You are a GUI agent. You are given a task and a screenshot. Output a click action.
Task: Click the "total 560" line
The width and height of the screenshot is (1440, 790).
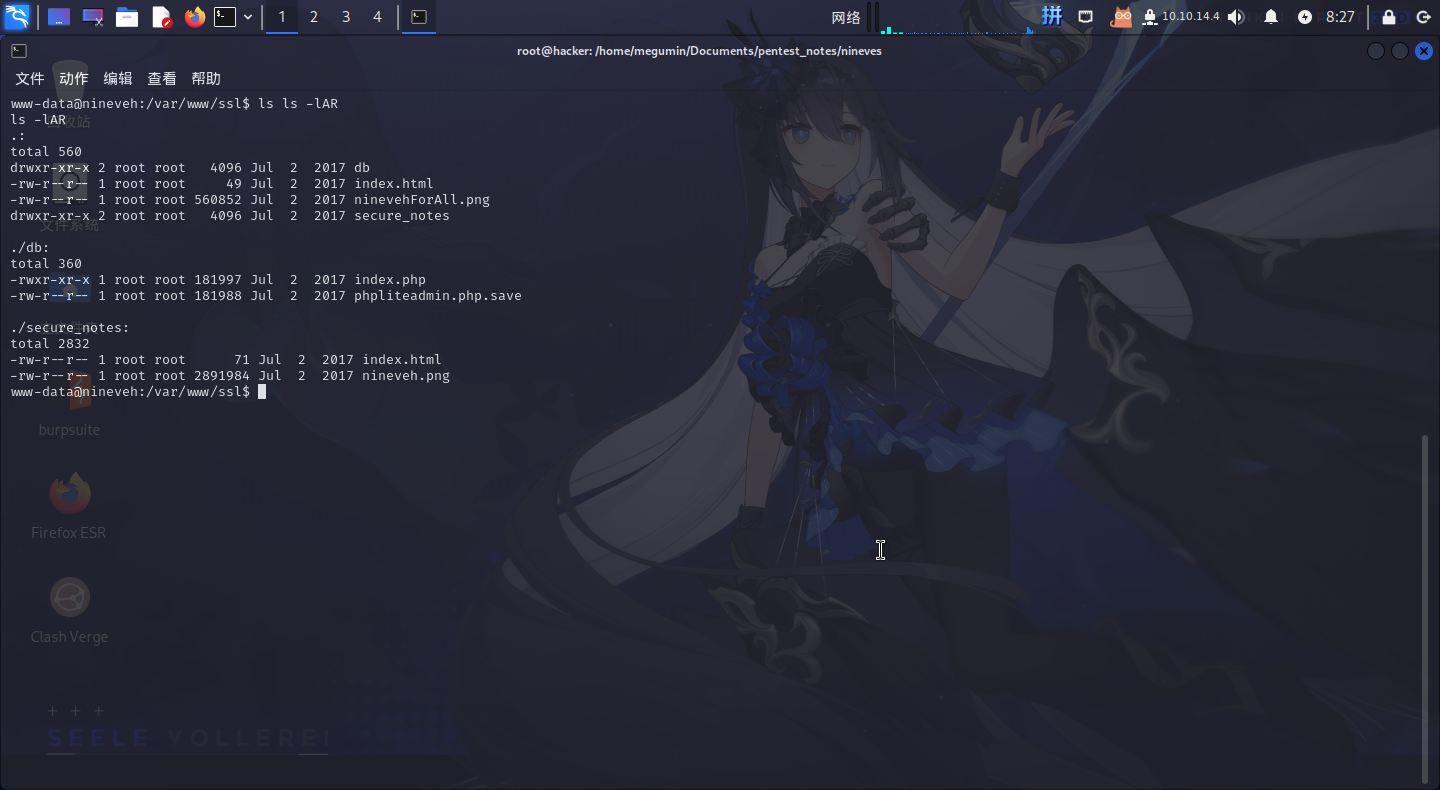46,152
